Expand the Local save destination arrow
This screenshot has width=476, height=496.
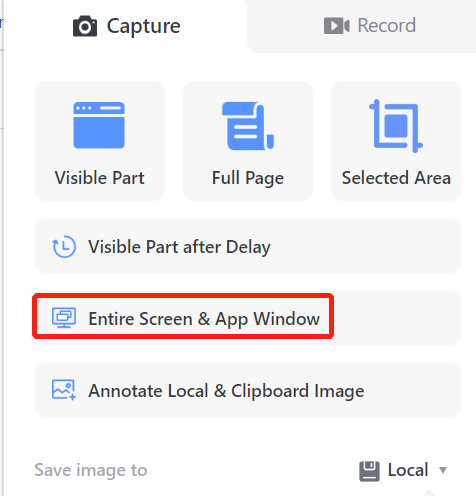click(x=443, y=470)
